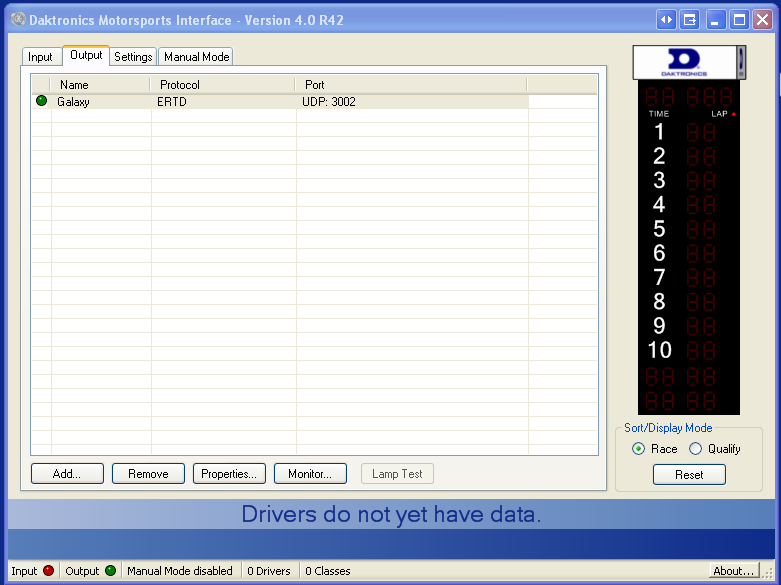This screenshot has height=585, width=781.
Task: Open the About dialog
Action: pos(733,571)
